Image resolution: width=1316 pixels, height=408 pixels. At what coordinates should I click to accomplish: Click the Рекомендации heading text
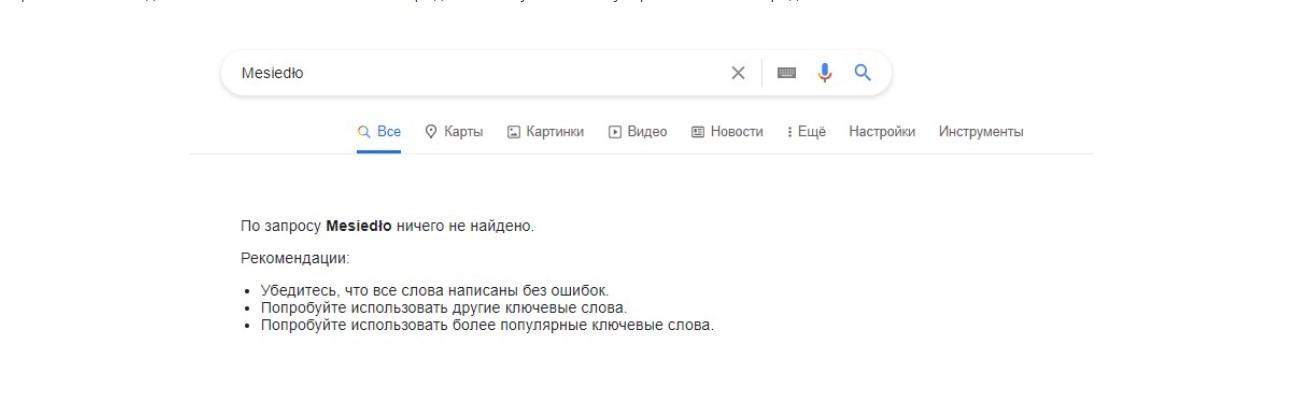coord(295,258)
